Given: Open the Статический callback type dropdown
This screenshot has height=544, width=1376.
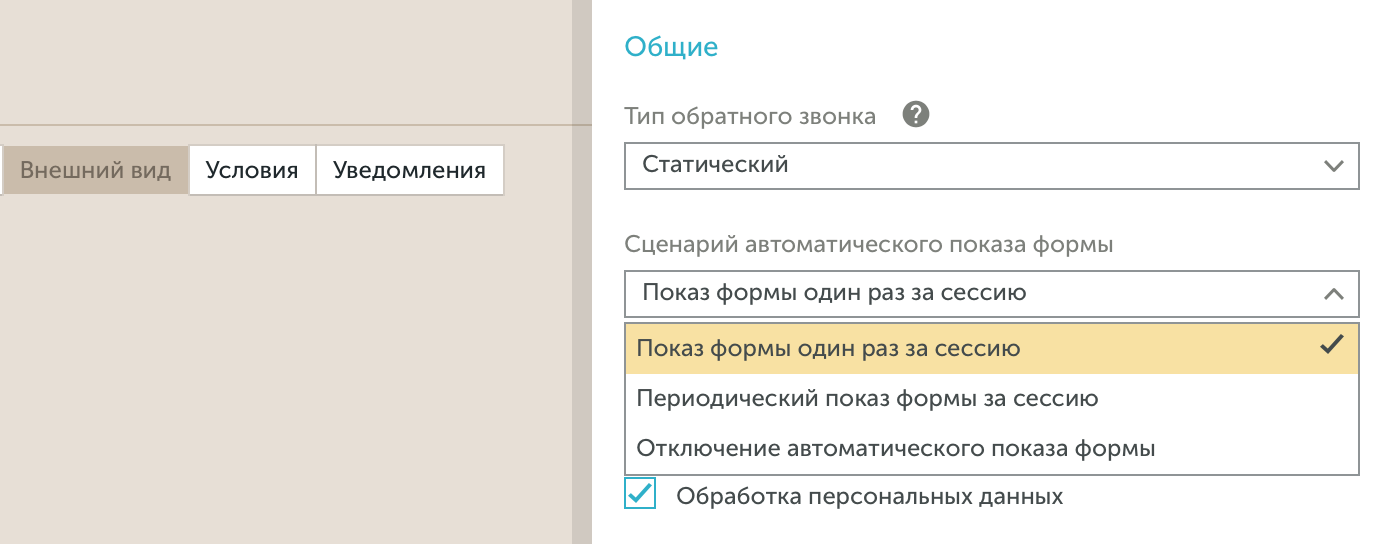Looking at the screenshot, I should pyautogui.click(x=990, y=166).
